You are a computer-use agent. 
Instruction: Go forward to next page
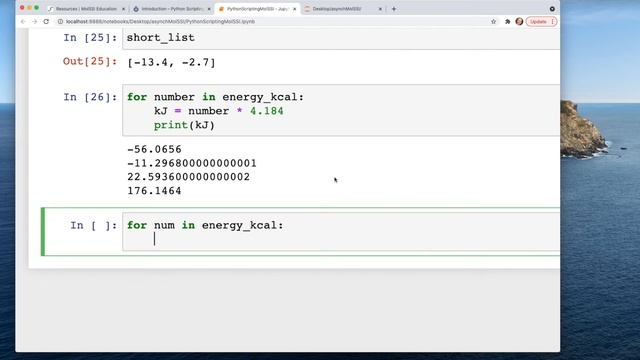click(x=34, y=21)
